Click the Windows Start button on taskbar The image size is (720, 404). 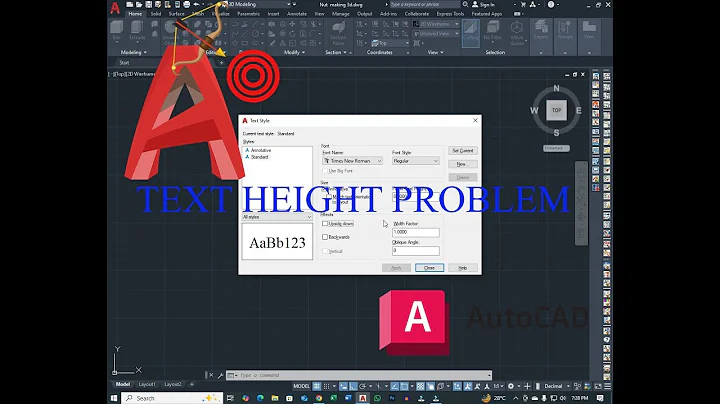pos(114,398)
